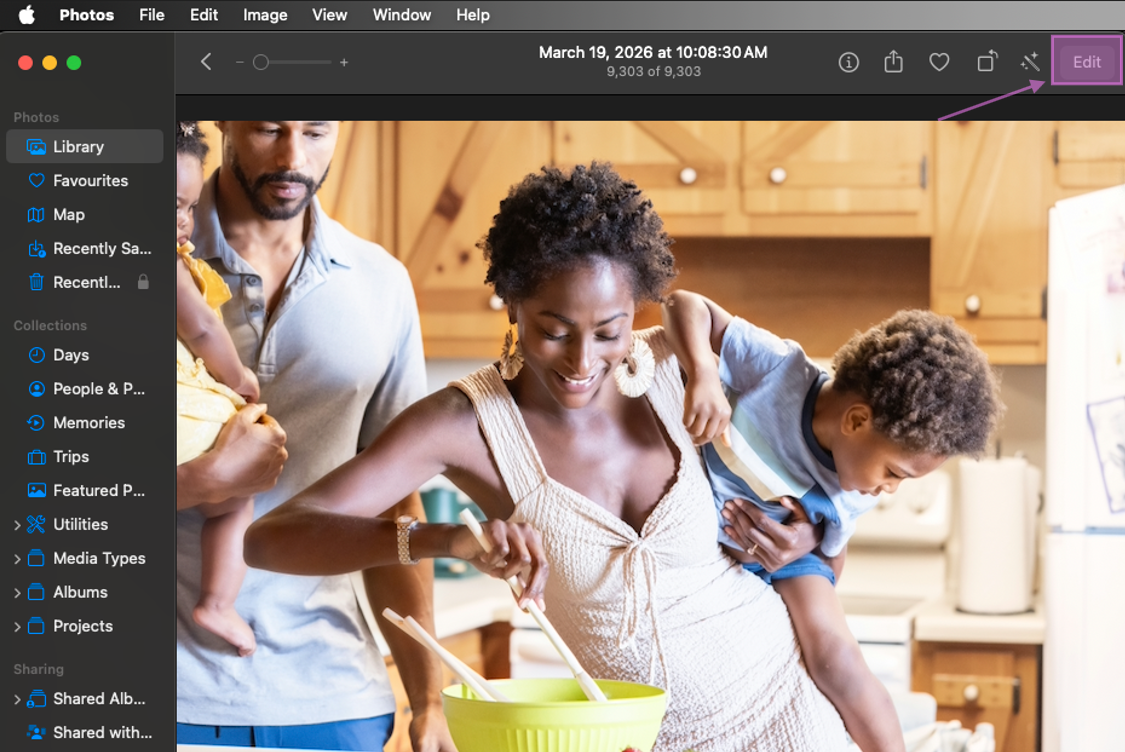Image resolution: width=1125 pixels, height=752 pixels.
Task: Click the Albums folder icon
Action: pyautogui.click(x=36, y=592)
